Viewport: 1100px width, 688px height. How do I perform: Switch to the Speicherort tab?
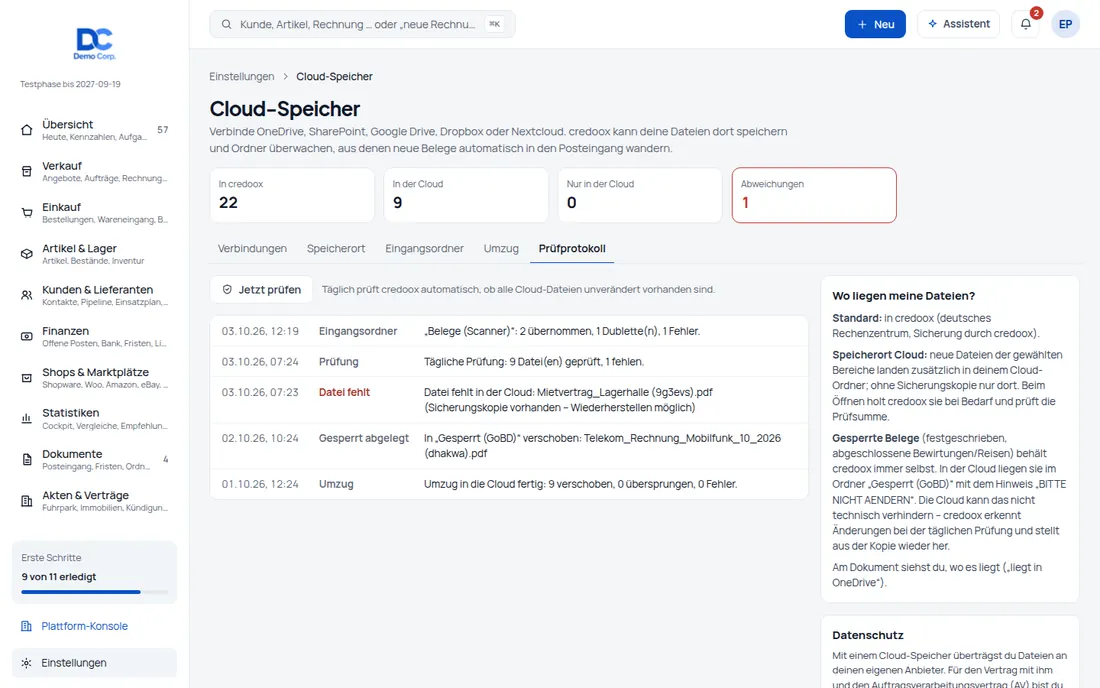click(336, 248)
